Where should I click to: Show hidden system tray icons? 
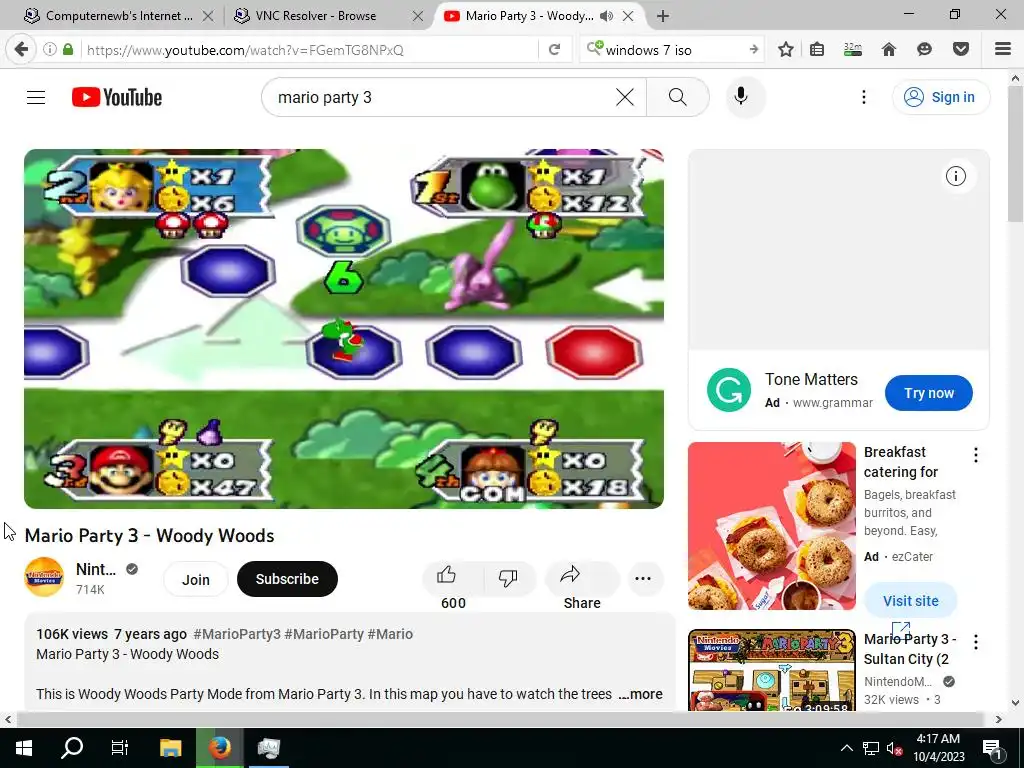tap(846, 748)
